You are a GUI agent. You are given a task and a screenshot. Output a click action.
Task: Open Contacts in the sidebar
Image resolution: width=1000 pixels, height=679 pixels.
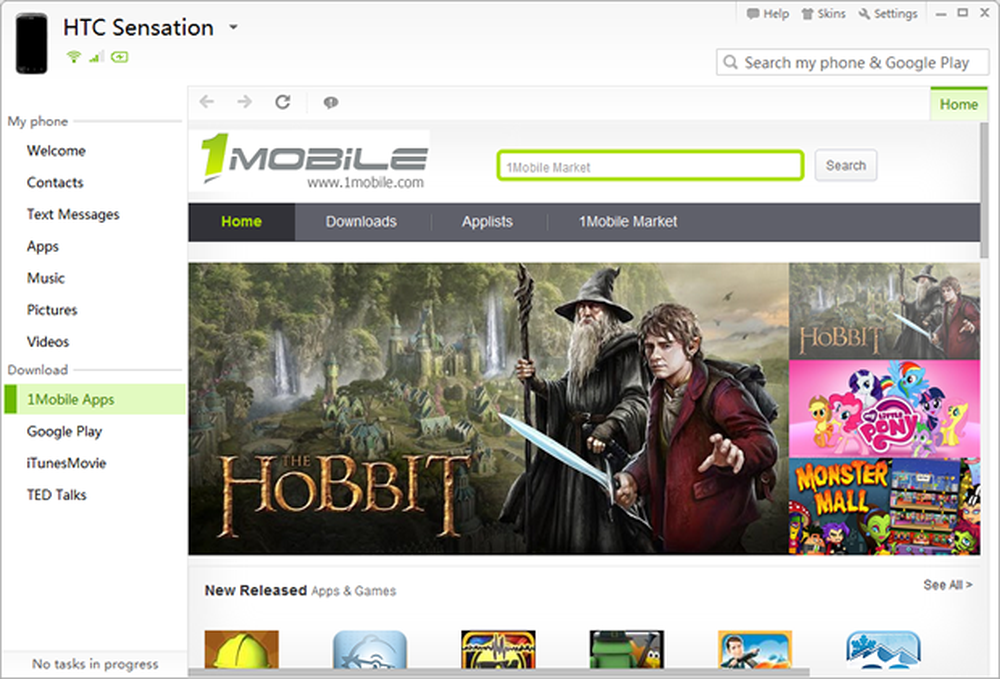[55, 183]
